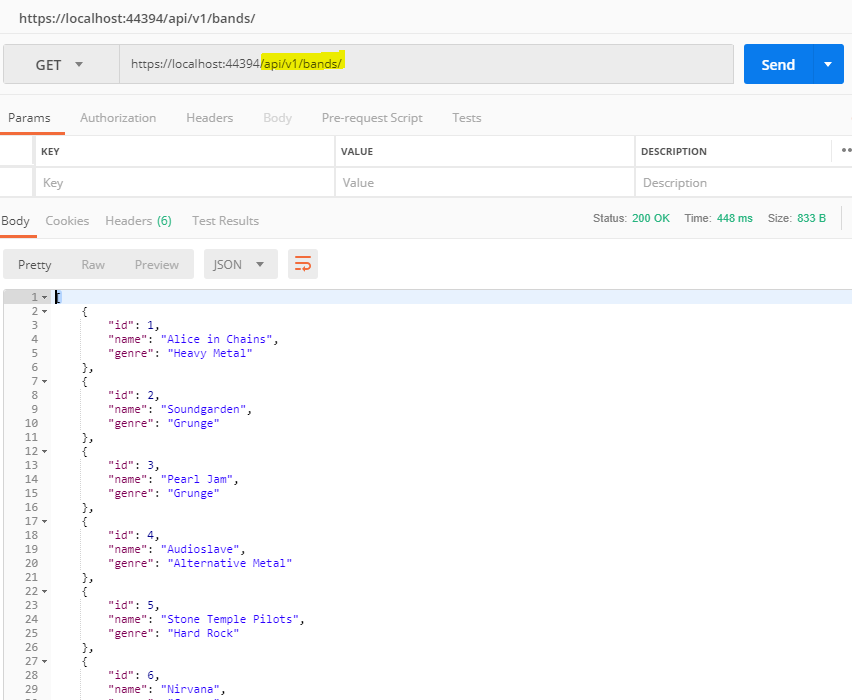Click the "Hard Rock" genre value
852x700 pixels.
coord(203,634)
